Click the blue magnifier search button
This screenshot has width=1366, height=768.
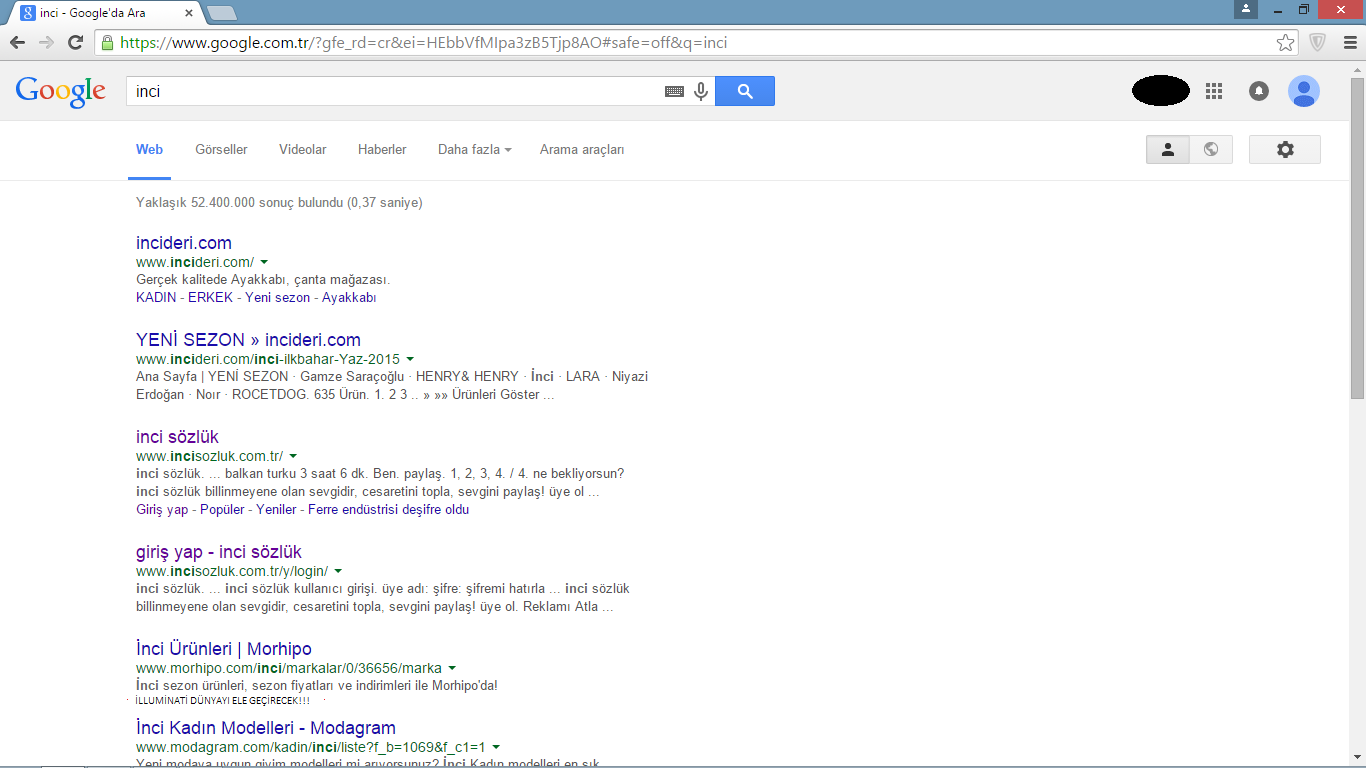(745, 91)
